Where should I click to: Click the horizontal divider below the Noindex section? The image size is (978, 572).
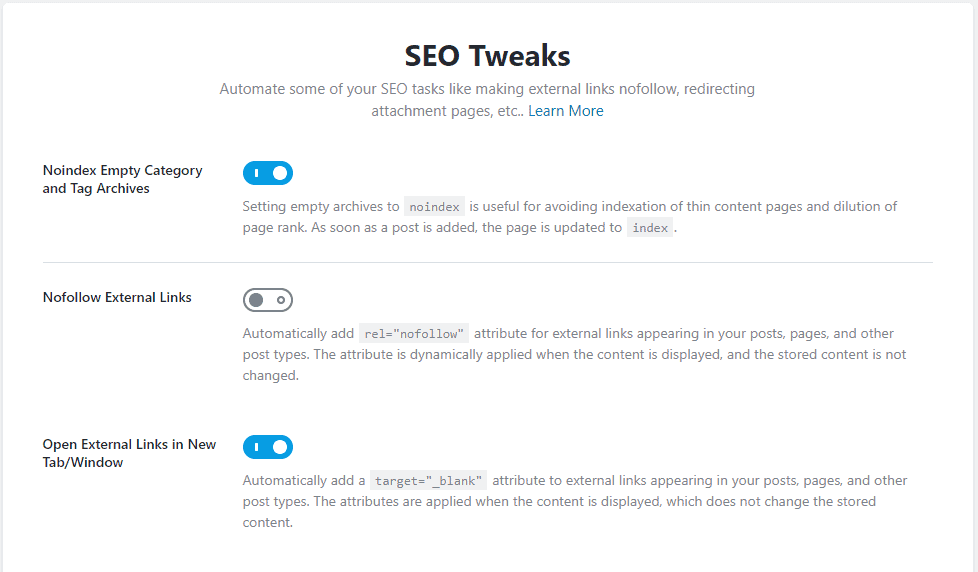(x=487, y=262)
